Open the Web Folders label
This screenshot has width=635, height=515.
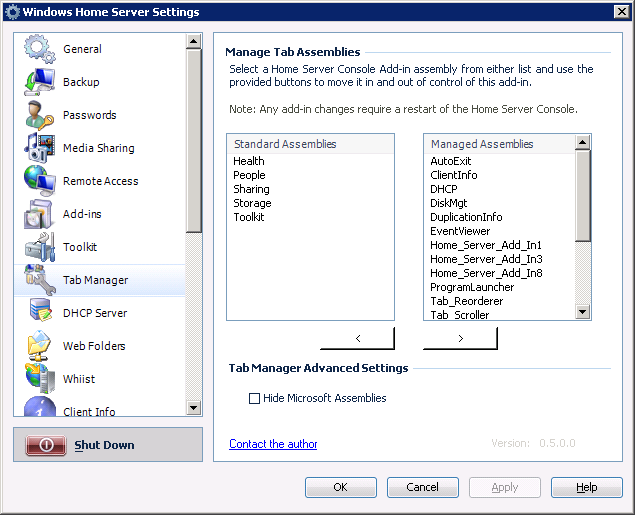click(x=94, y=346)
